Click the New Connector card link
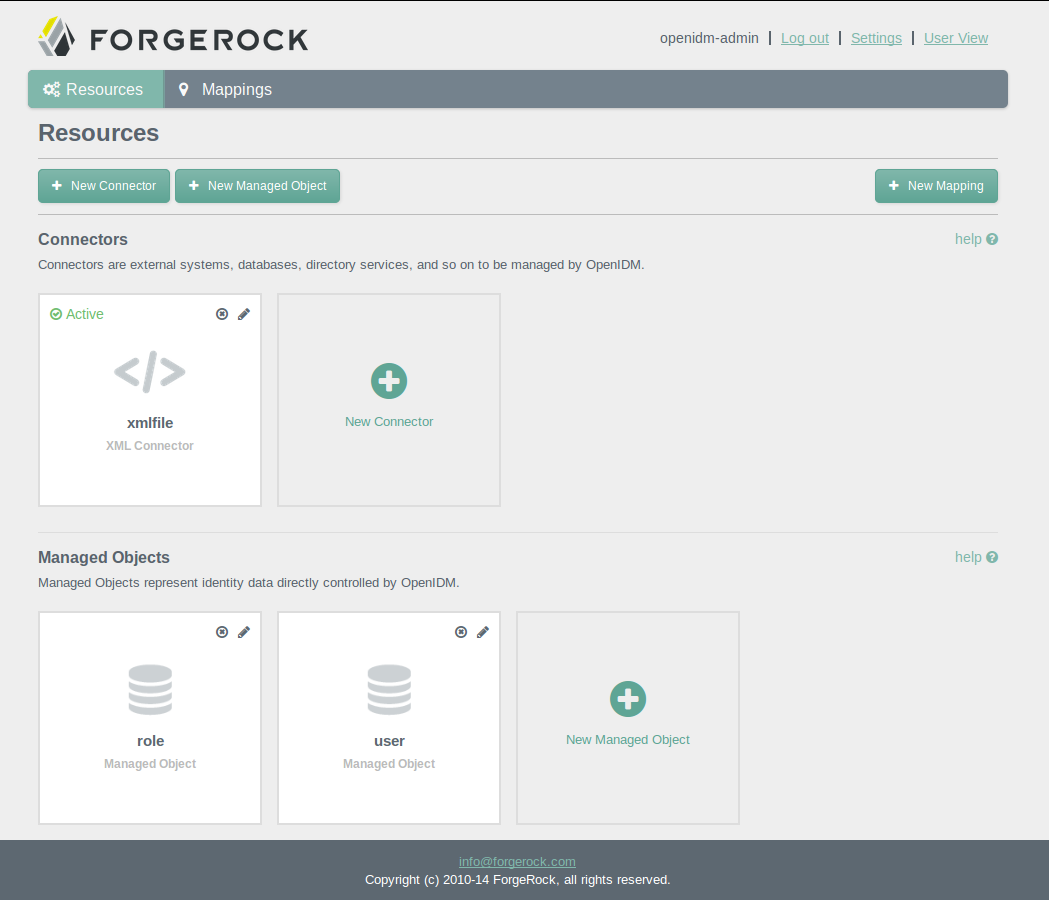This screenshot has width=1049, height=900. click(x=389, y=422)
